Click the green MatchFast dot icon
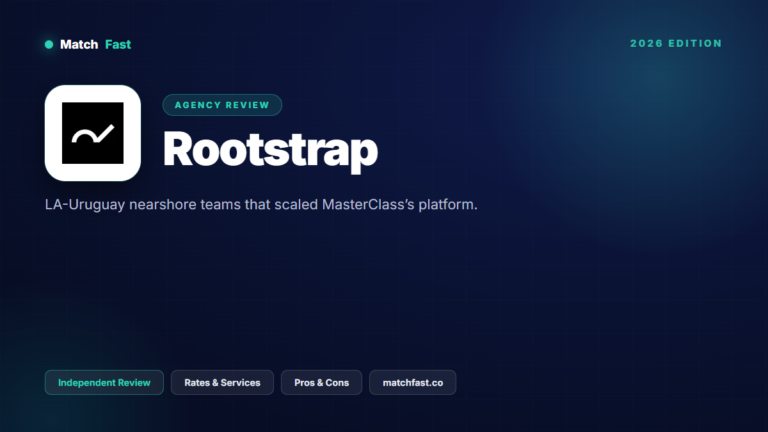Screen dimensions: 768x432 49,45
